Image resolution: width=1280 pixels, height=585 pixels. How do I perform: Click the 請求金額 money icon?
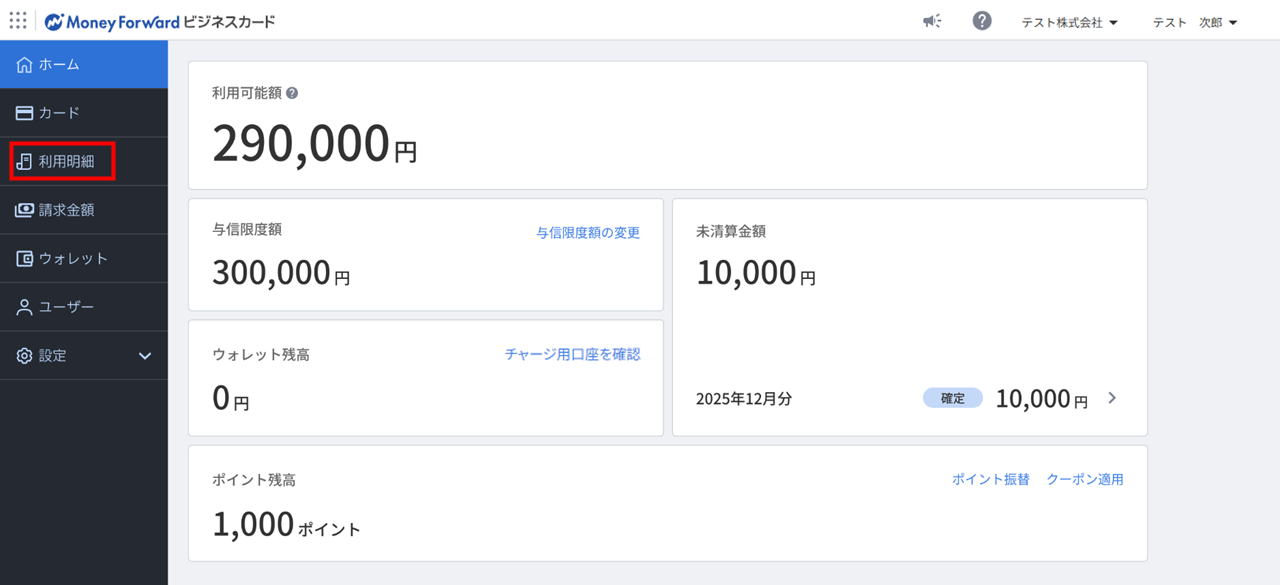click(25, 210)
